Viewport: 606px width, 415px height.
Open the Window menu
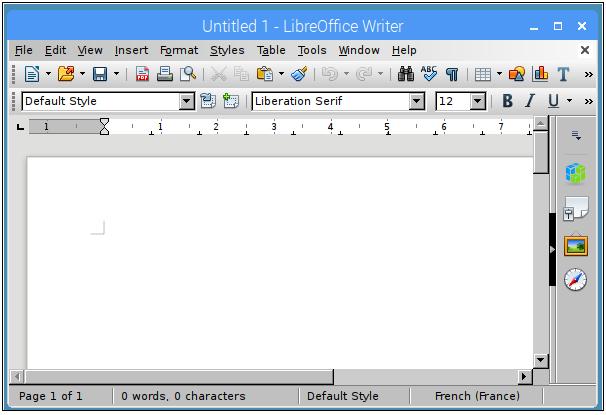(359, 50)
